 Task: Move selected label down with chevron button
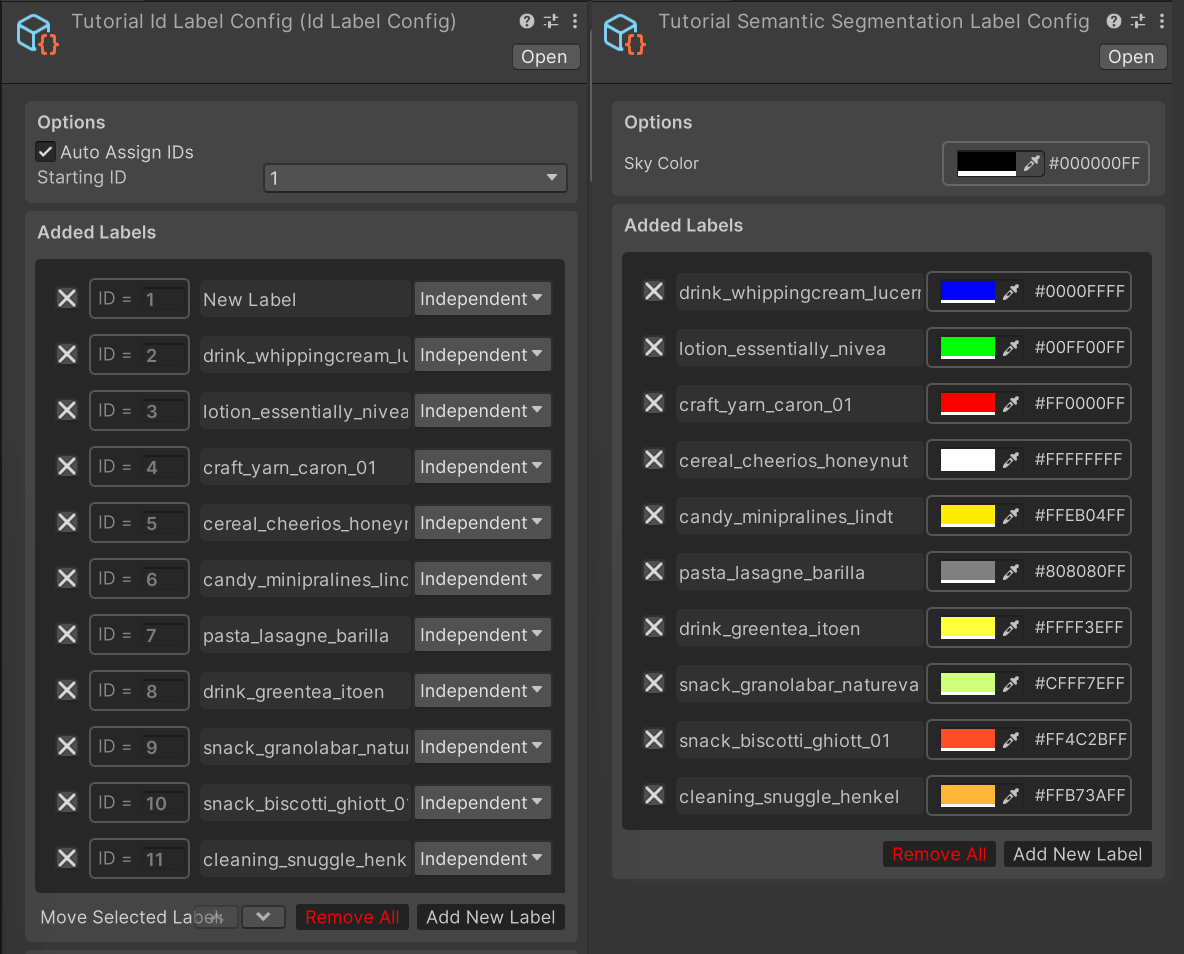[x=263, y=917]
